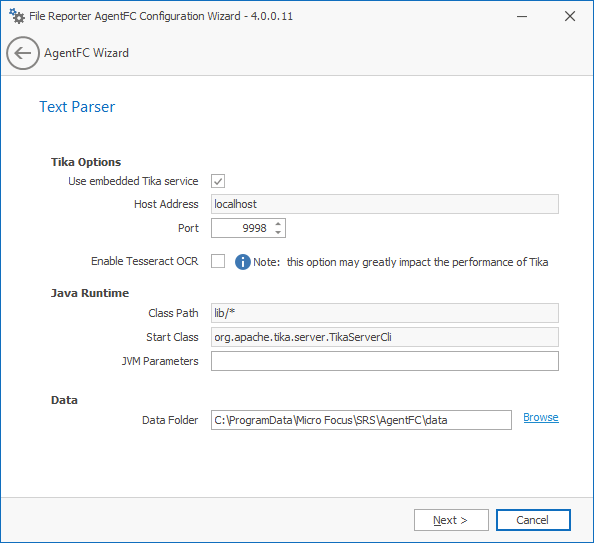The height and width of the screenshot is (543, 594).
Task: Click the blue info icon beside OCR note
Action: 242,262
